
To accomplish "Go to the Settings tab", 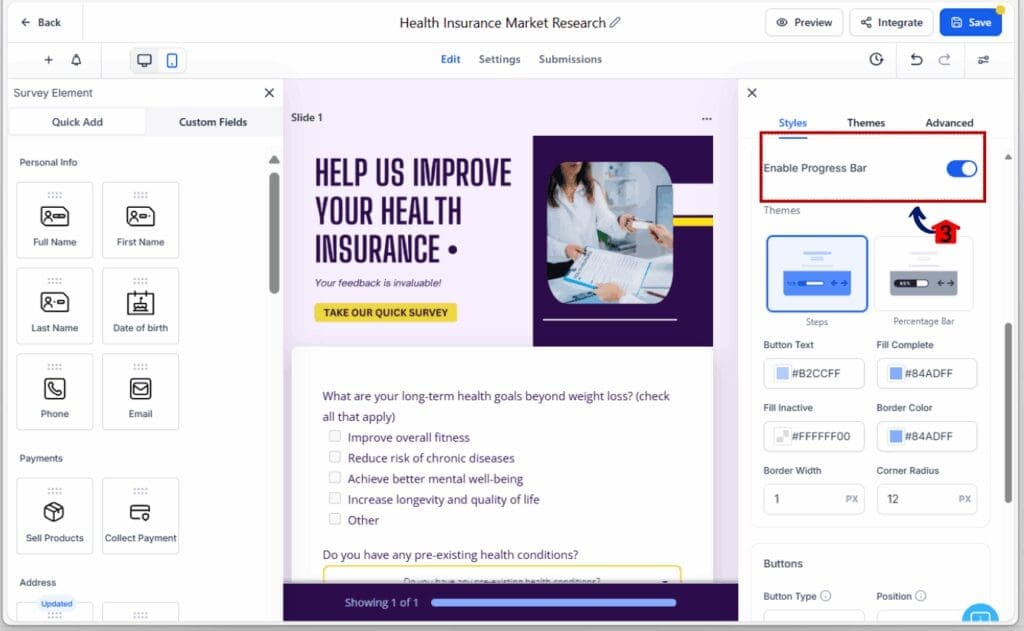I will pos(500,59).
